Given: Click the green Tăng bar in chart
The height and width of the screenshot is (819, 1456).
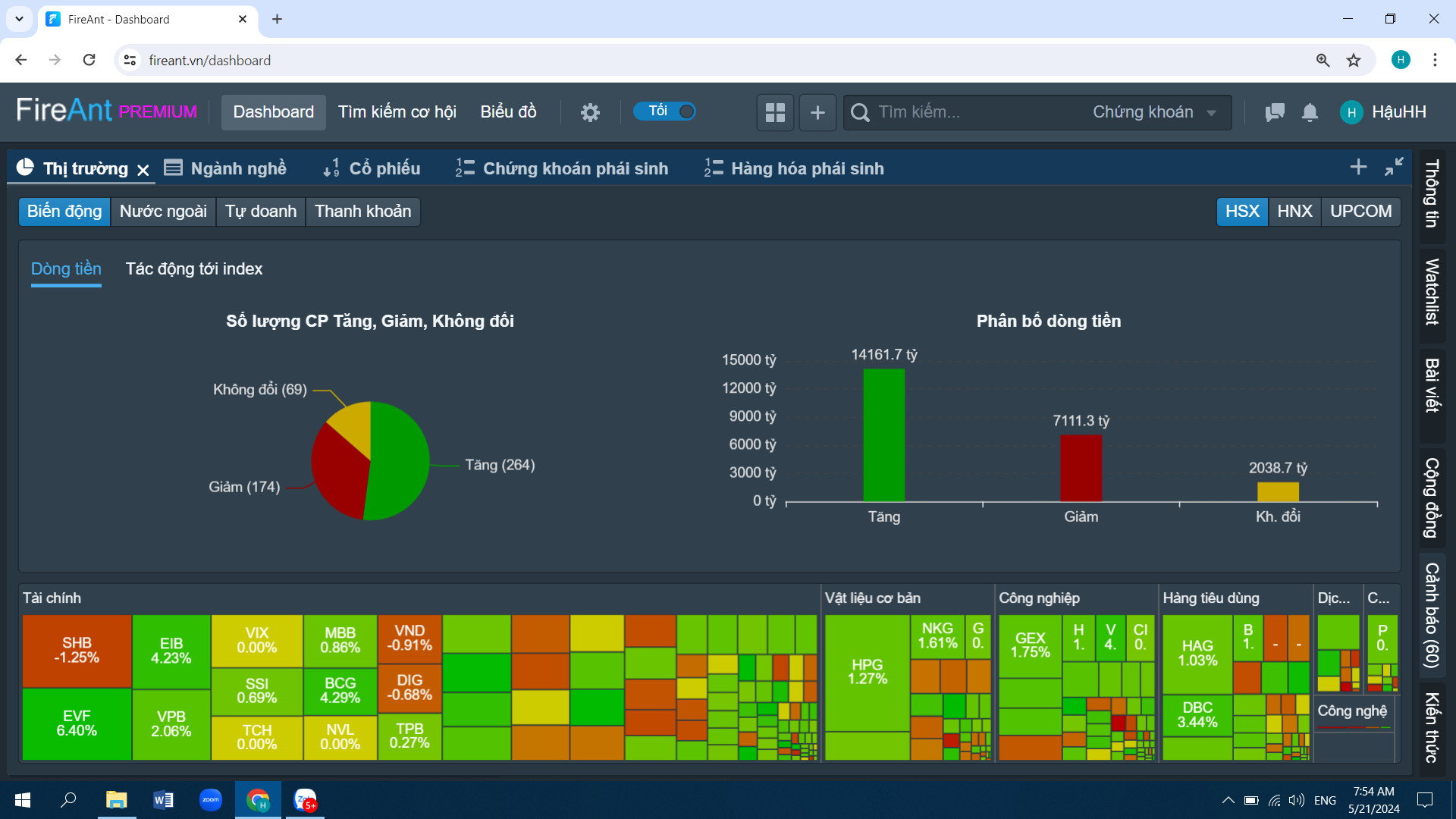Looking at the screenshot, I should (883, 435).
